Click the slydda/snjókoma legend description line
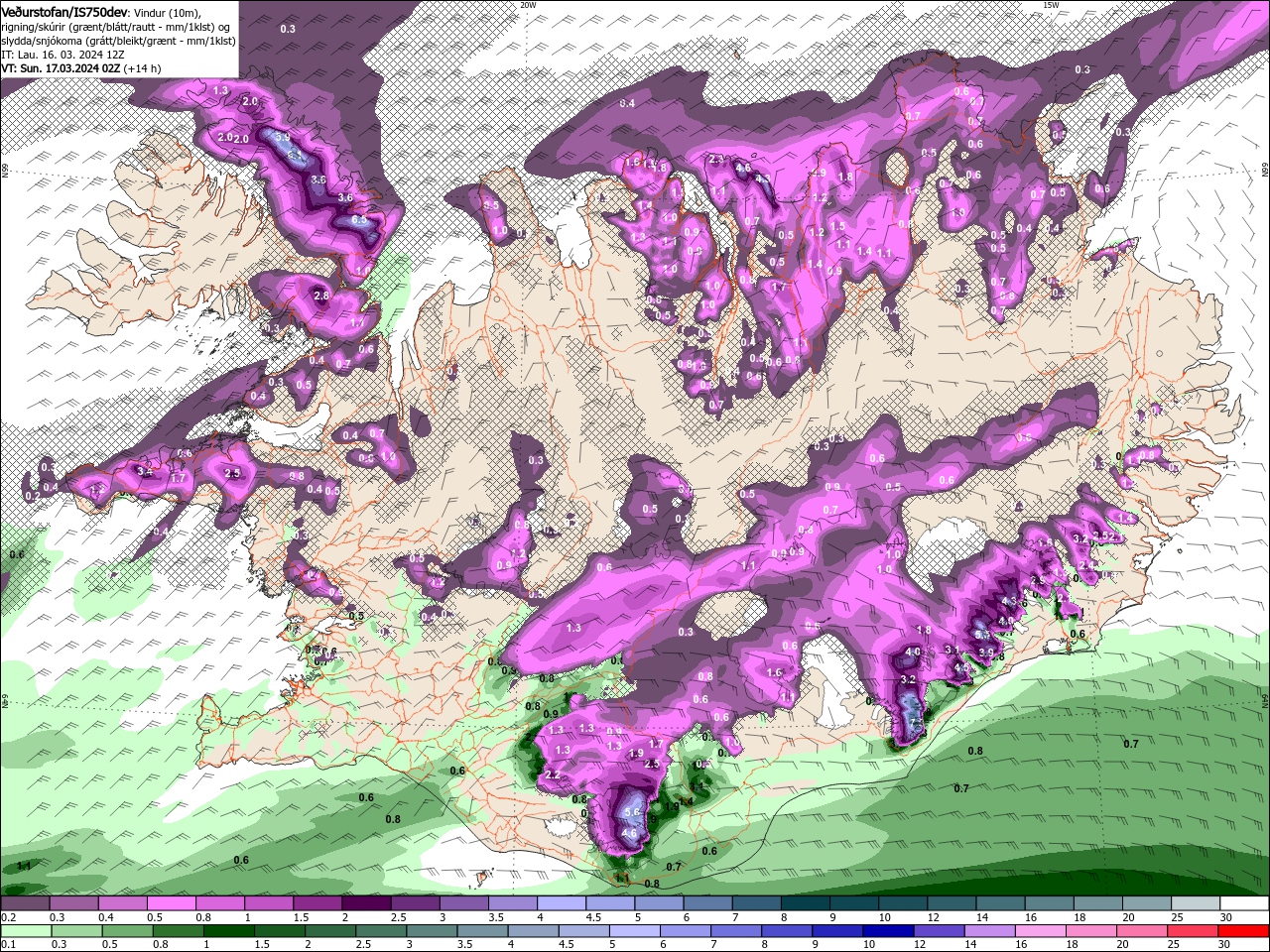 point(118,41)
